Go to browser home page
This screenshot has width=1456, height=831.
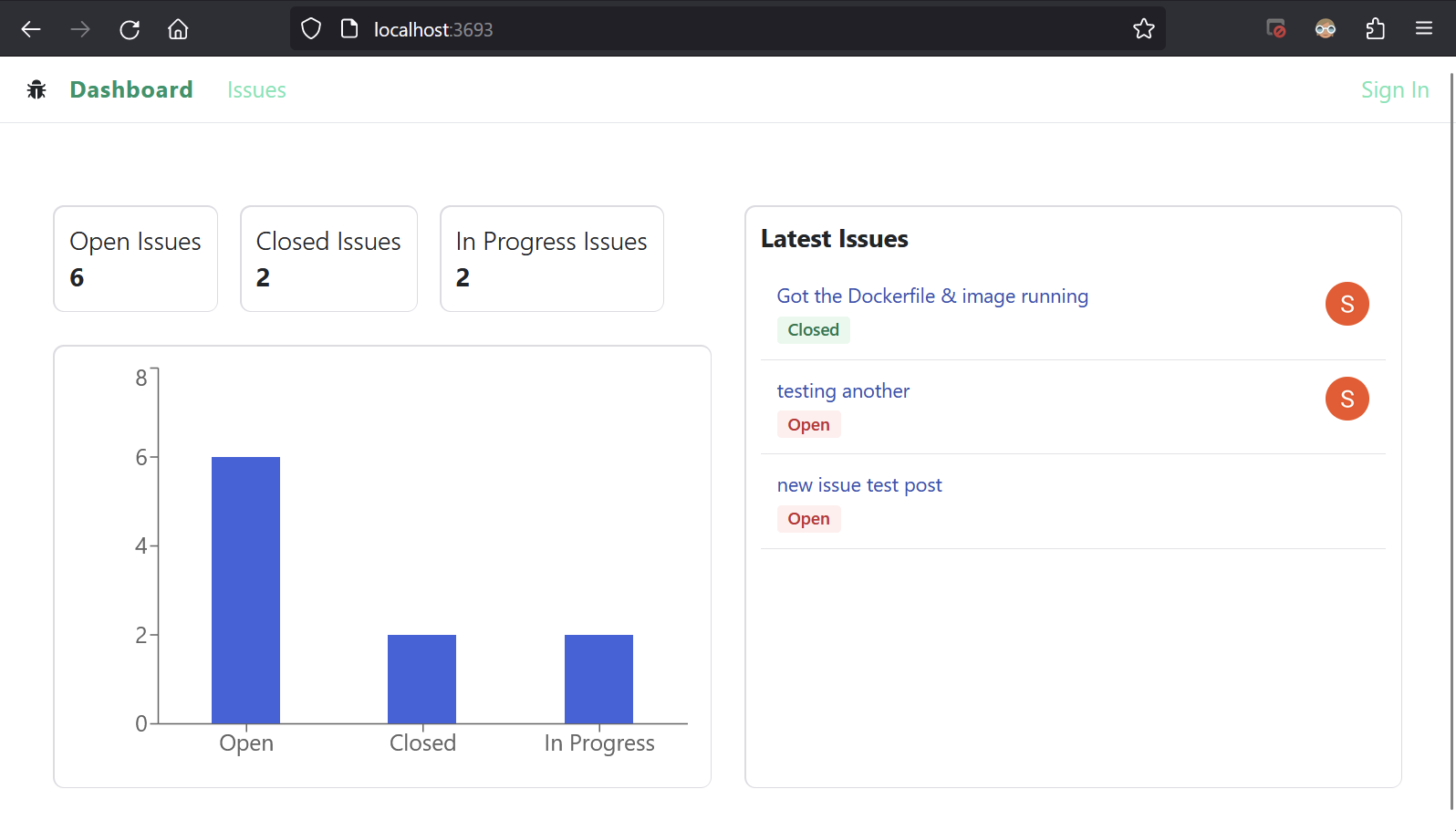tap(178, 29)
